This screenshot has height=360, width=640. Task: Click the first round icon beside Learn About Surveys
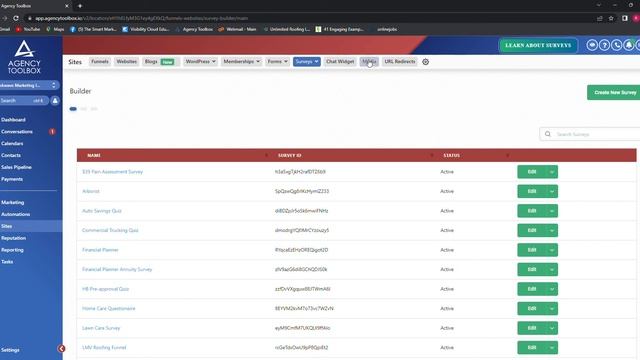click(x=592, y=45)
